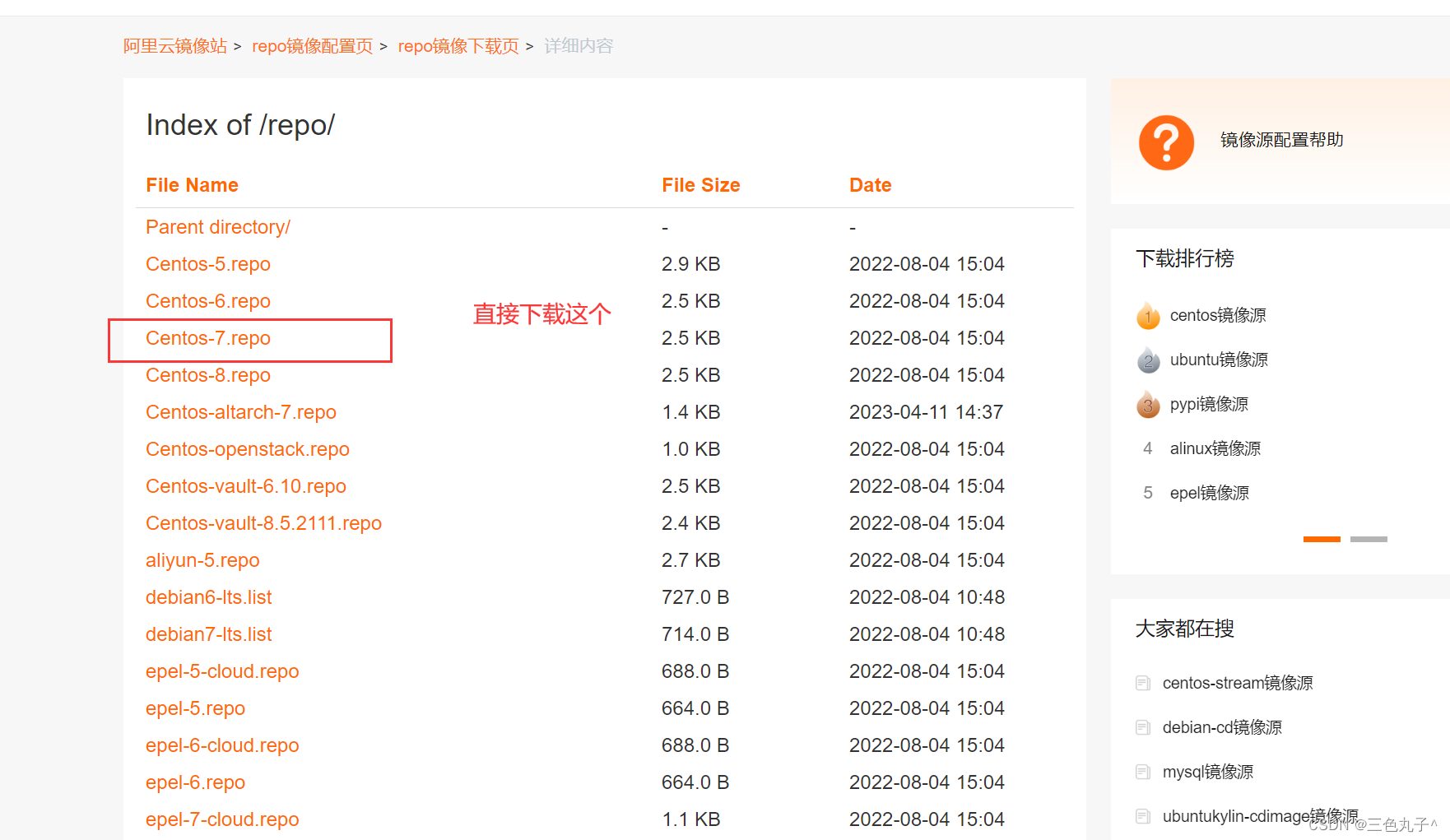
Task: Download epel-5.repo file
Action: point(195,708)
